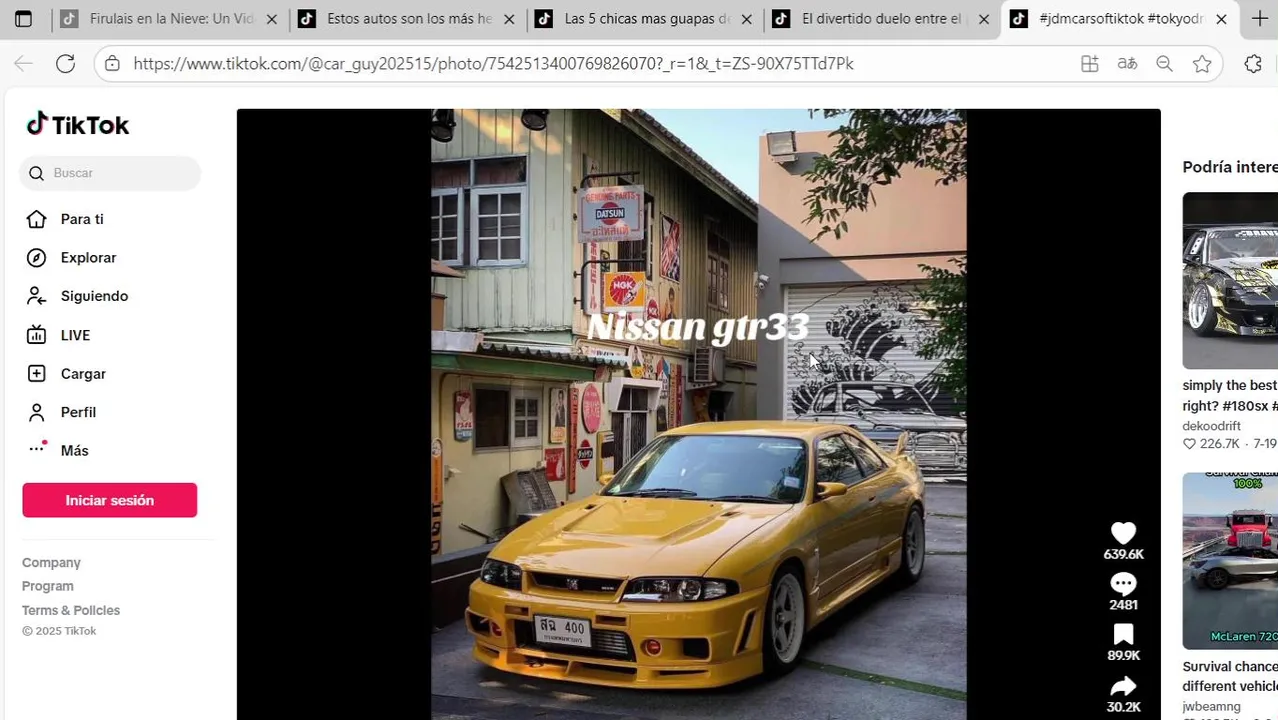The width and height of the screenshot is (1278, 720).
Task: Click the 'Survival chance' video title
Action: coord(1230,676)
